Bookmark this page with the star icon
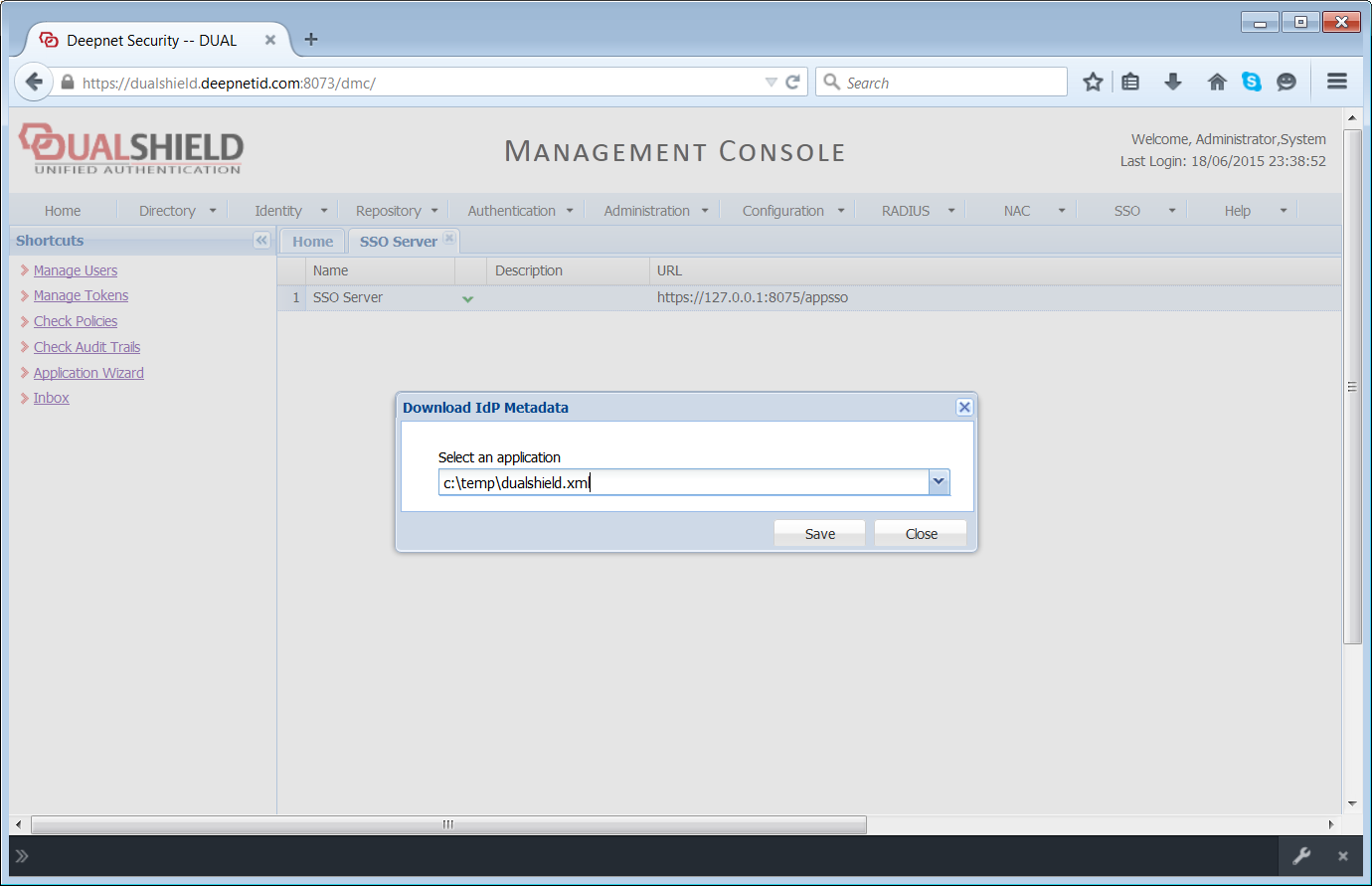The height and width of the screenshot is (886, 1372). 1093,83
